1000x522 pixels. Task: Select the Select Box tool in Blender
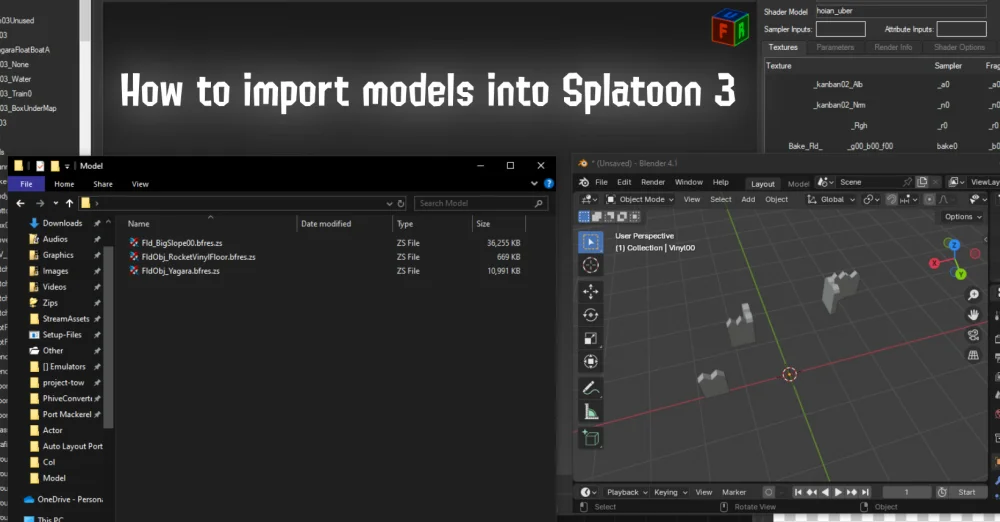pos(591,242)
